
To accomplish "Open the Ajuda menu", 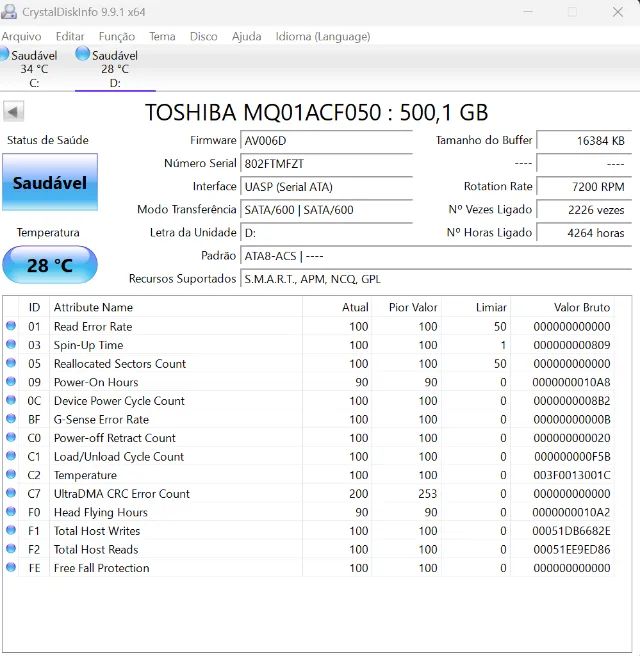I will (247, 36).
